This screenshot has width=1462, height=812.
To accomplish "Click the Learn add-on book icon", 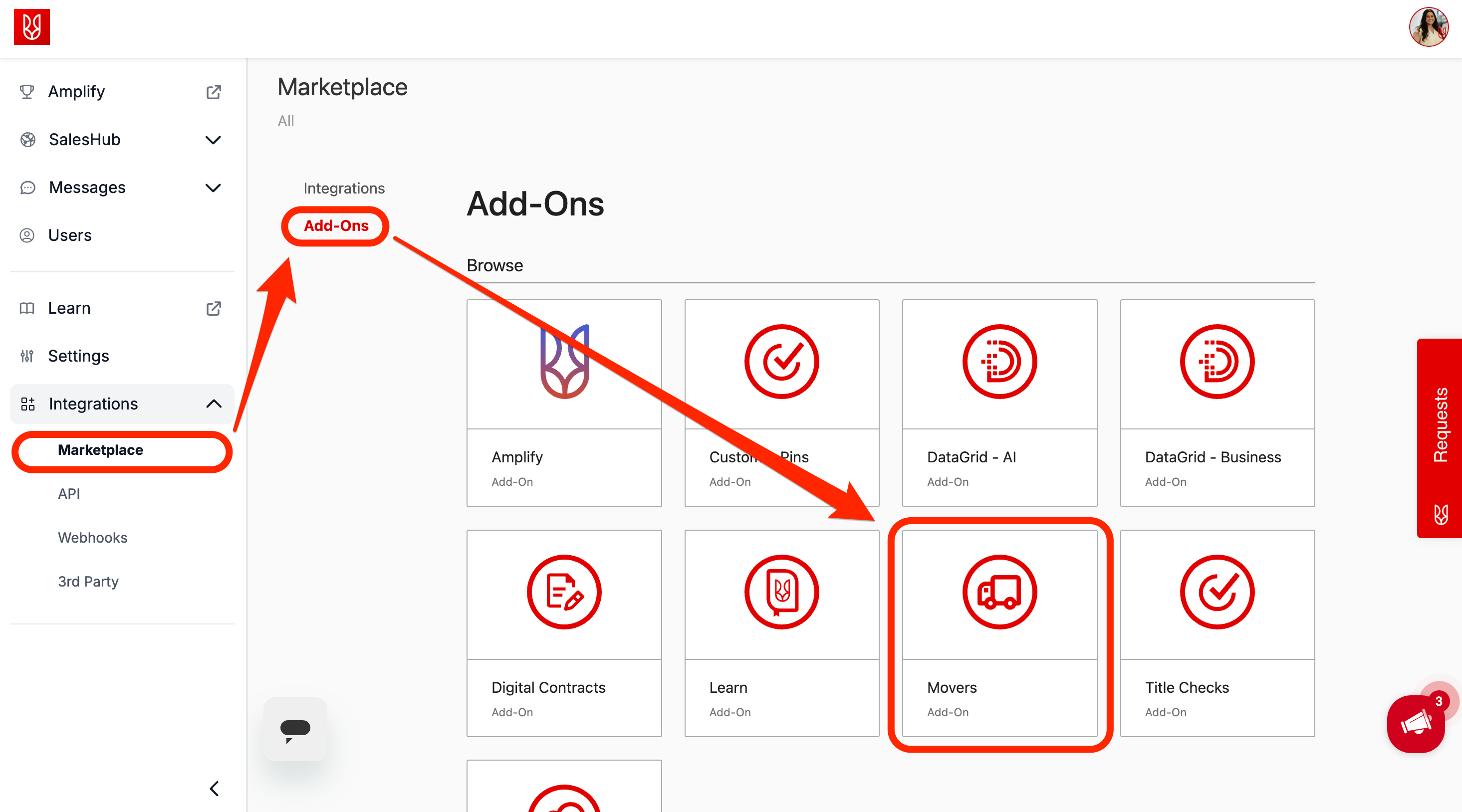I will coord(781,591).
